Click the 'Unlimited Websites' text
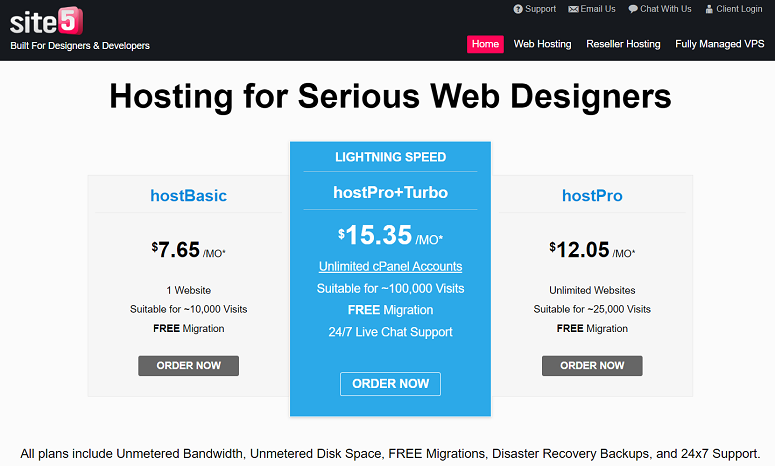The height and width of the screenshot is (466, 775). coord(592,291)
